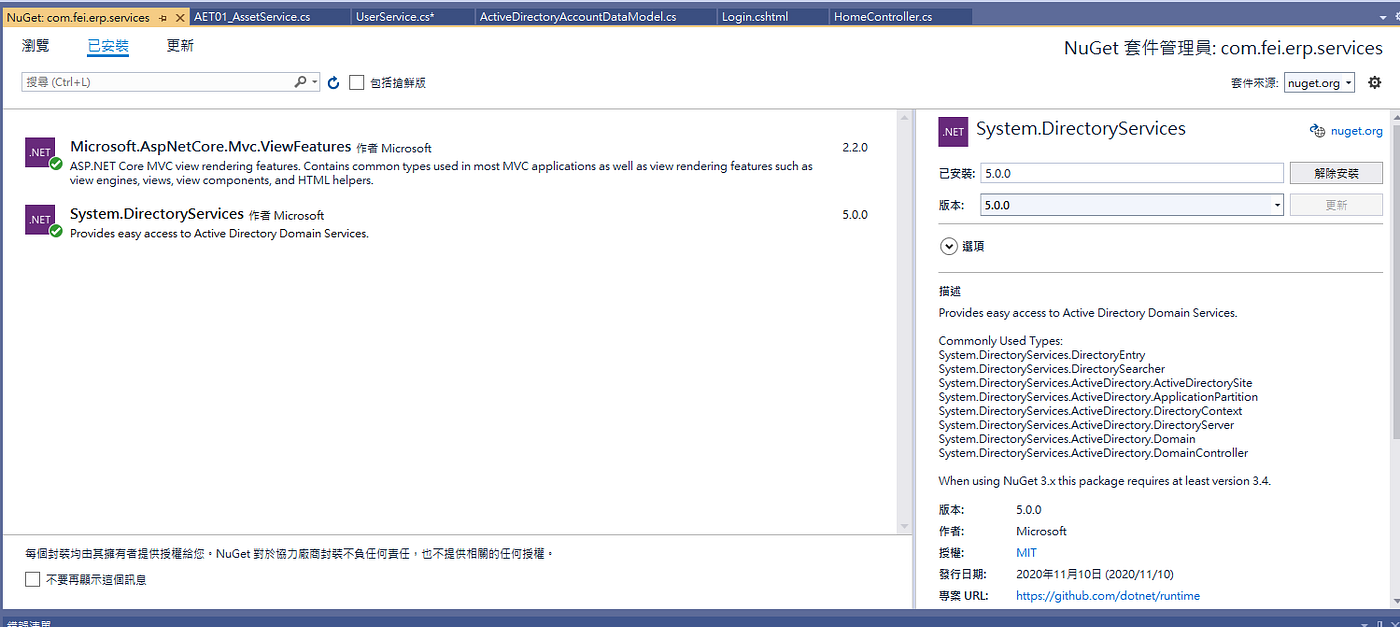Click the 解除安裝 uninstall button
The width and height of the screenshot is (1400, 627).
click(1336, 172)
